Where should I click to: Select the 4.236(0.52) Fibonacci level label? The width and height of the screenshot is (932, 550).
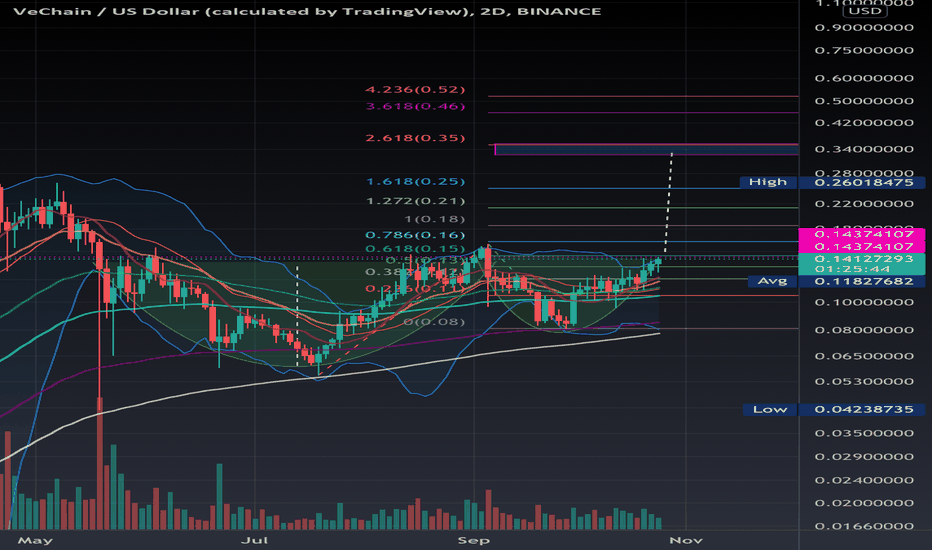(415, 90)
